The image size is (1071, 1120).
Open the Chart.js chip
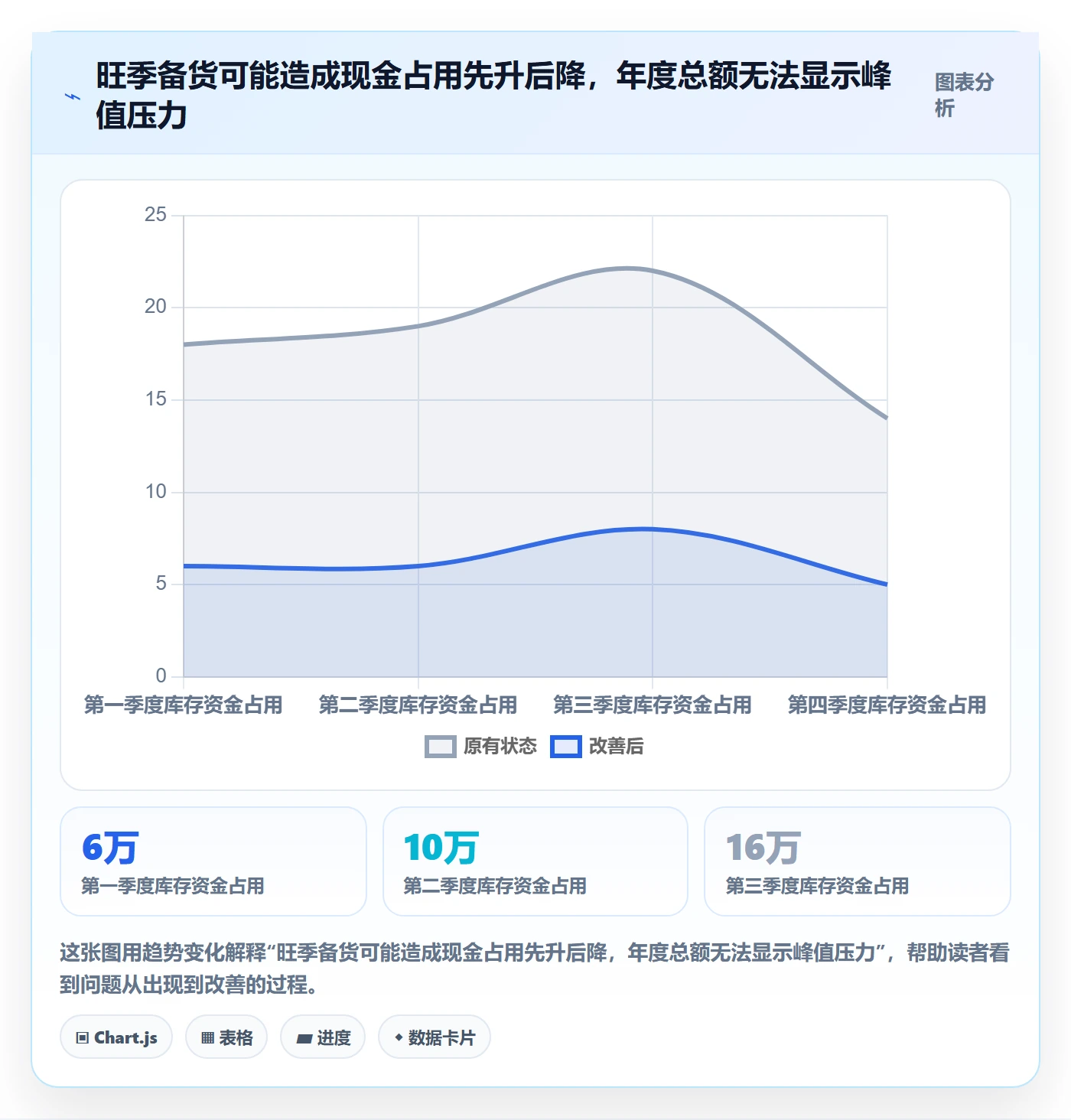(116, 1037)
